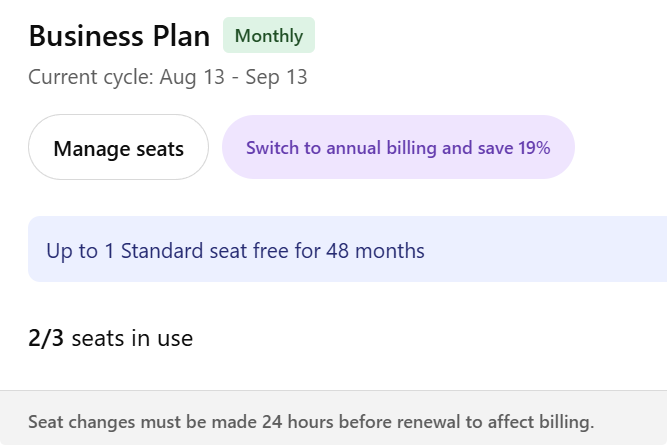This screenshot has width=667, height=445.
Task: Click the word Manage on the seats button
Action: coord(91,149)
